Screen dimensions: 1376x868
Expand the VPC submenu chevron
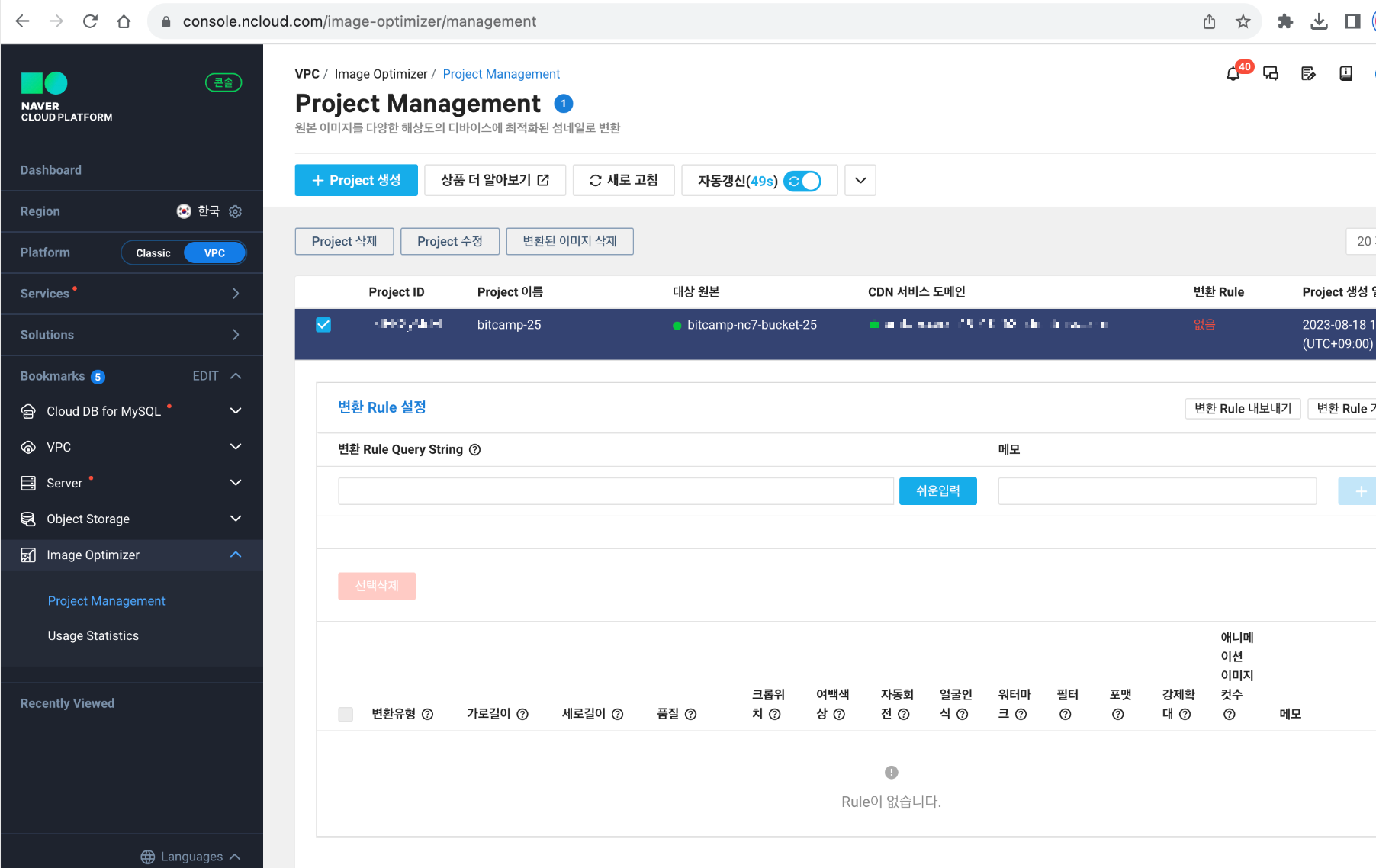236,447
